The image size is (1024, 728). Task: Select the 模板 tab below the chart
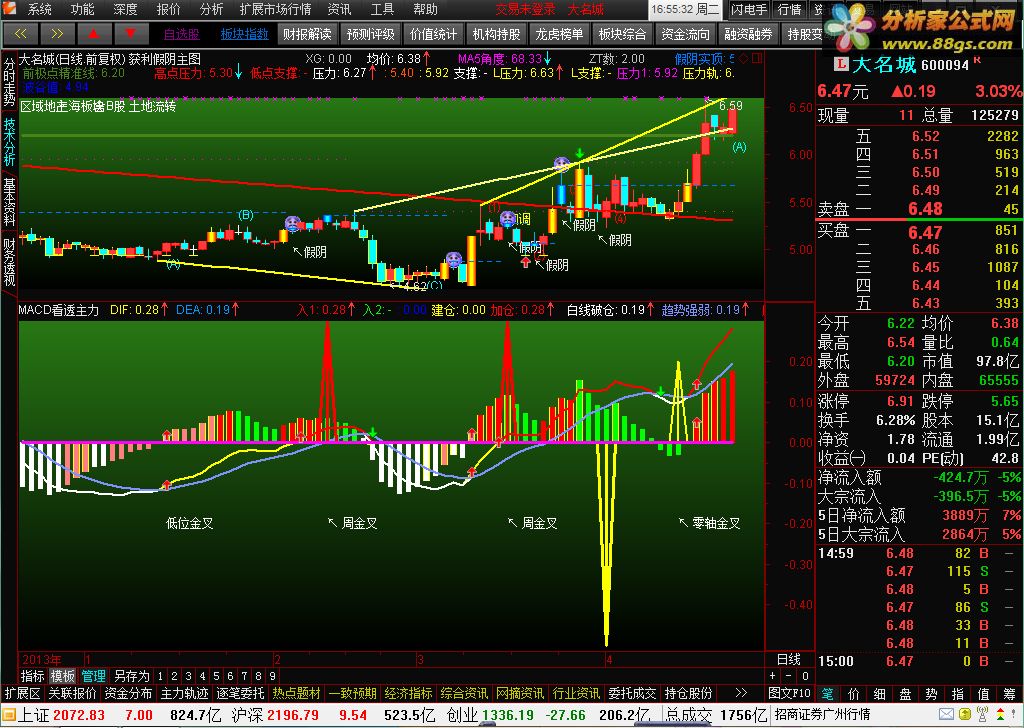pos(63,676)
